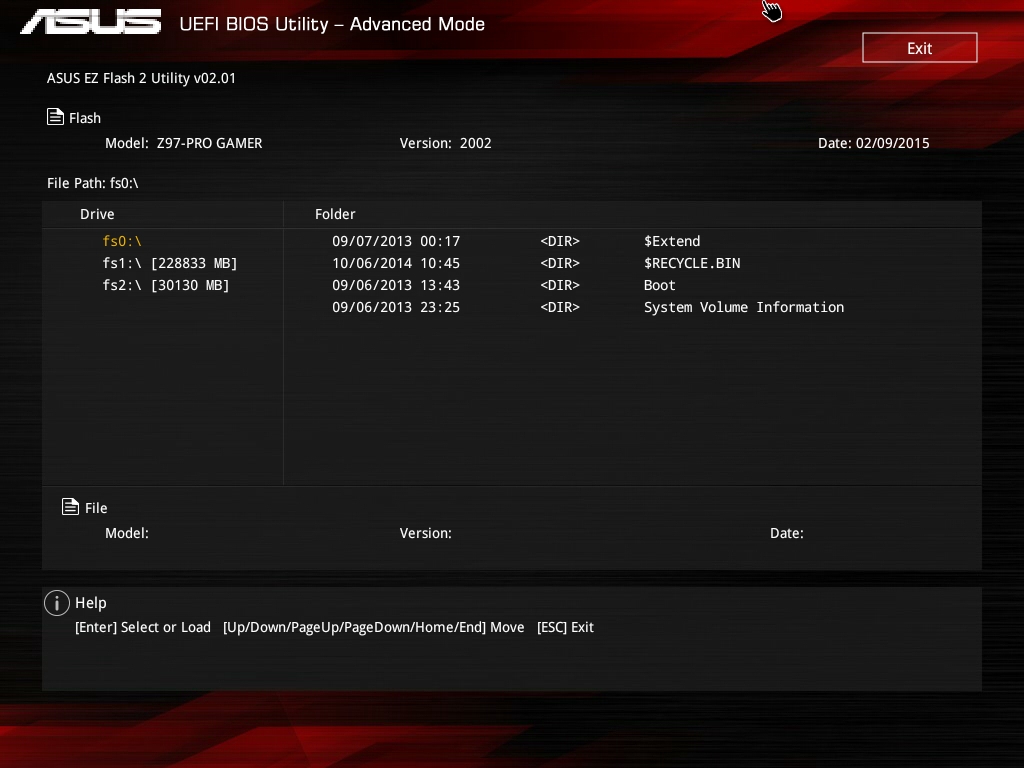Click the date 09/07/2013 00:17
The width and height of the screenshot is (1024, 768).
[396, 241]
